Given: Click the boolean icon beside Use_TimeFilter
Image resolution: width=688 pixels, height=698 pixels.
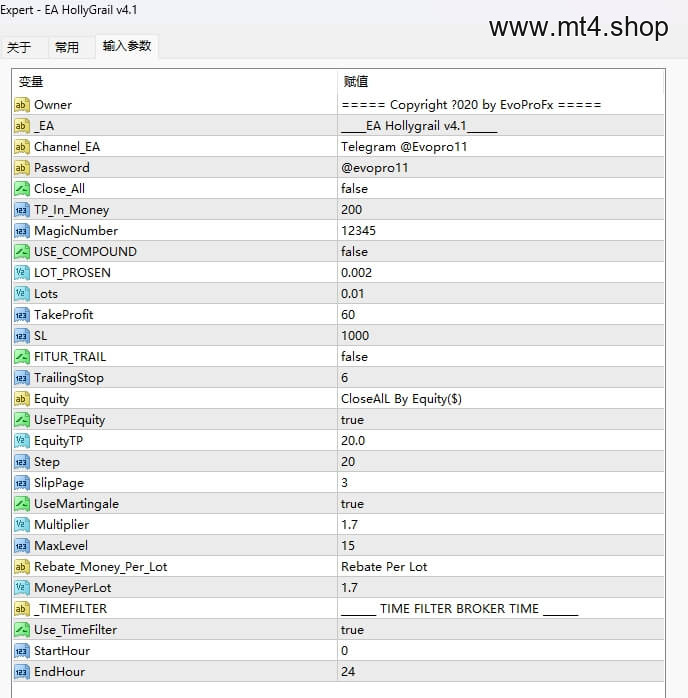Looking at the screenshot, I should coord(22,629).
